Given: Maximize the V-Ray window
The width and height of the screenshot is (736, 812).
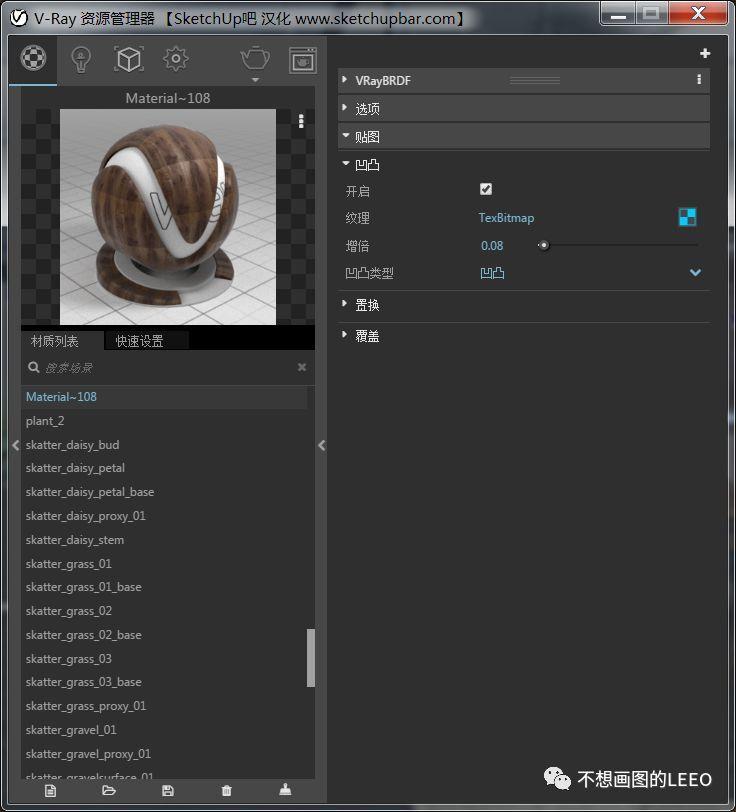Looking at the screenshot, I should [652, 13].
